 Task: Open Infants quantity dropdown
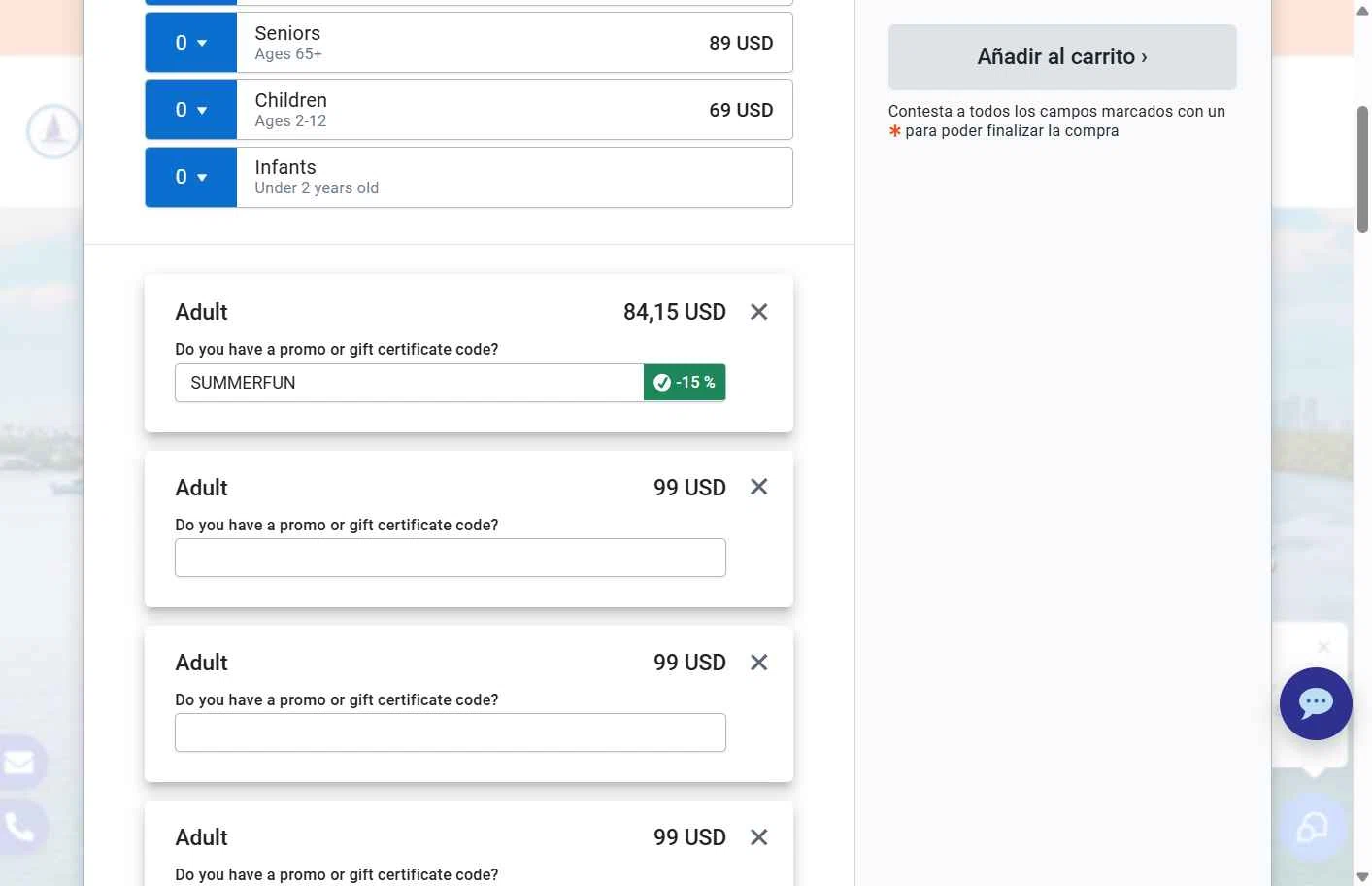pyautogui.click(x=191, y=177)
